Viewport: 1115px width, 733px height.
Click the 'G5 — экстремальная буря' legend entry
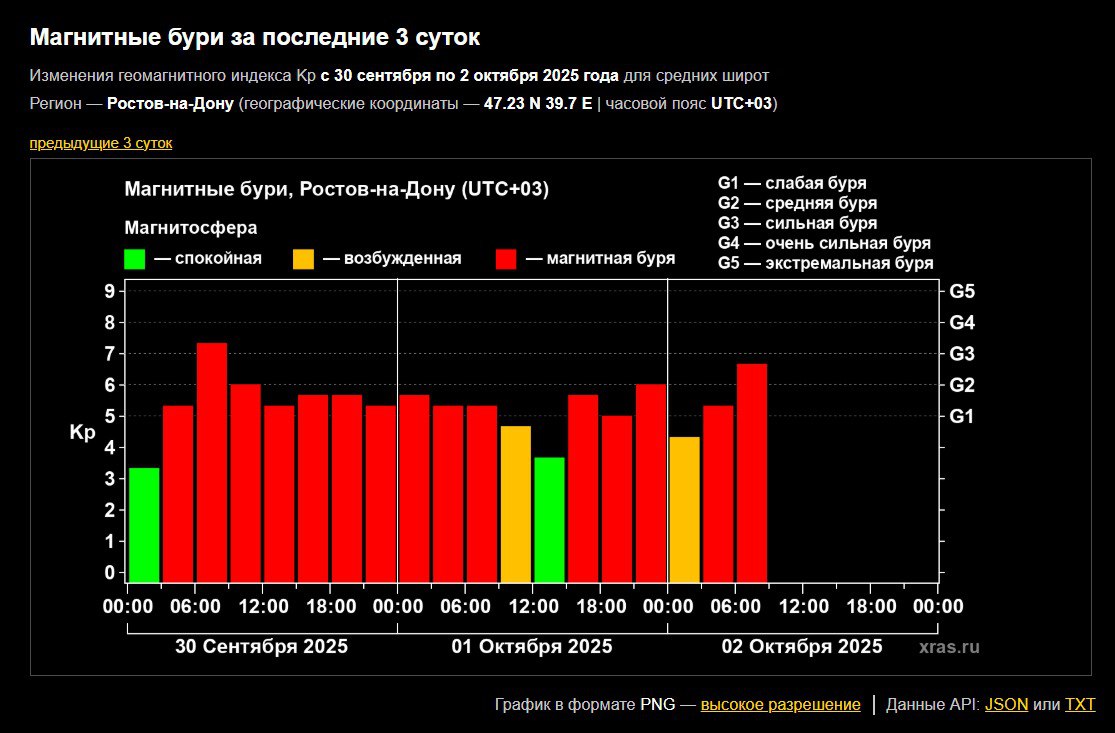coord(825,263)
